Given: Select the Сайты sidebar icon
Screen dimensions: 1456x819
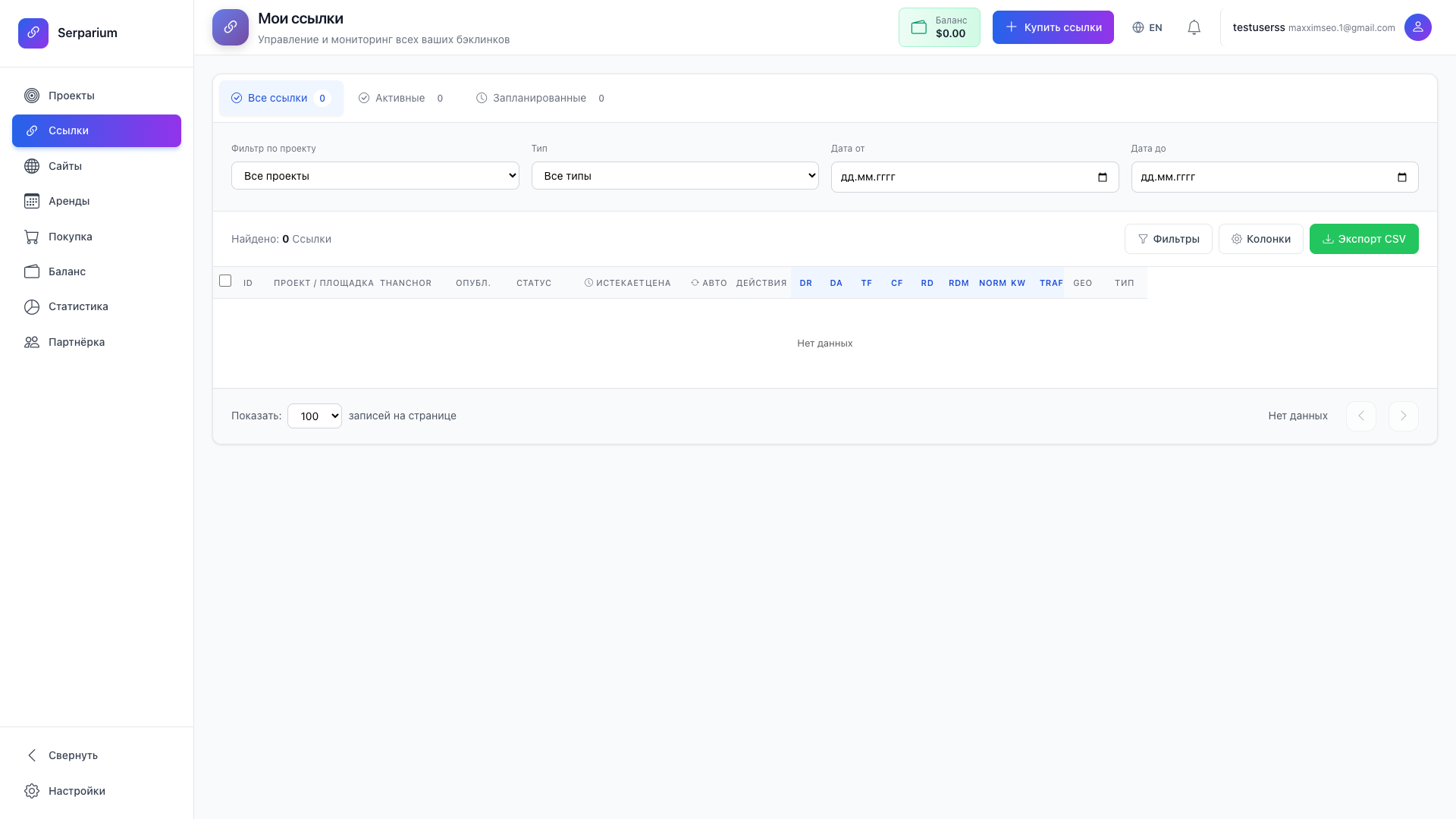Looking at the screenshot, I should coord(32,165).
